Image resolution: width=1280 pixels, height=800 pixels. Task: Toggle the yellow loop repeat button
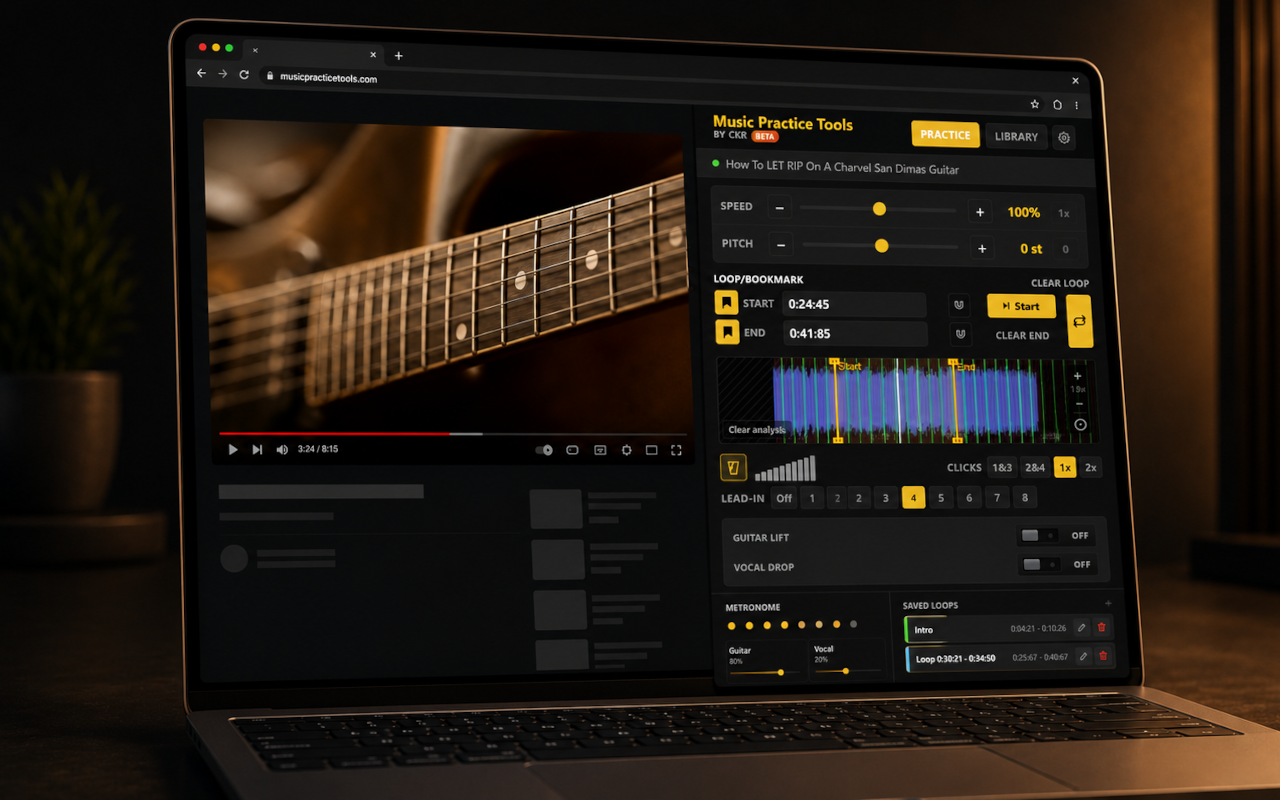[x=1079, y=321]
